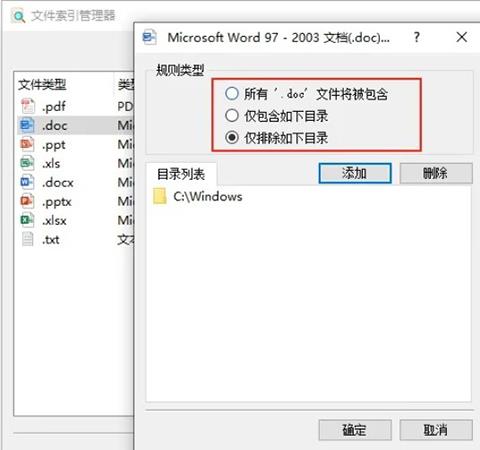The image size is (480, 450).
Task: Confirm with the 确定 button
Action: [x=355, y=430]
